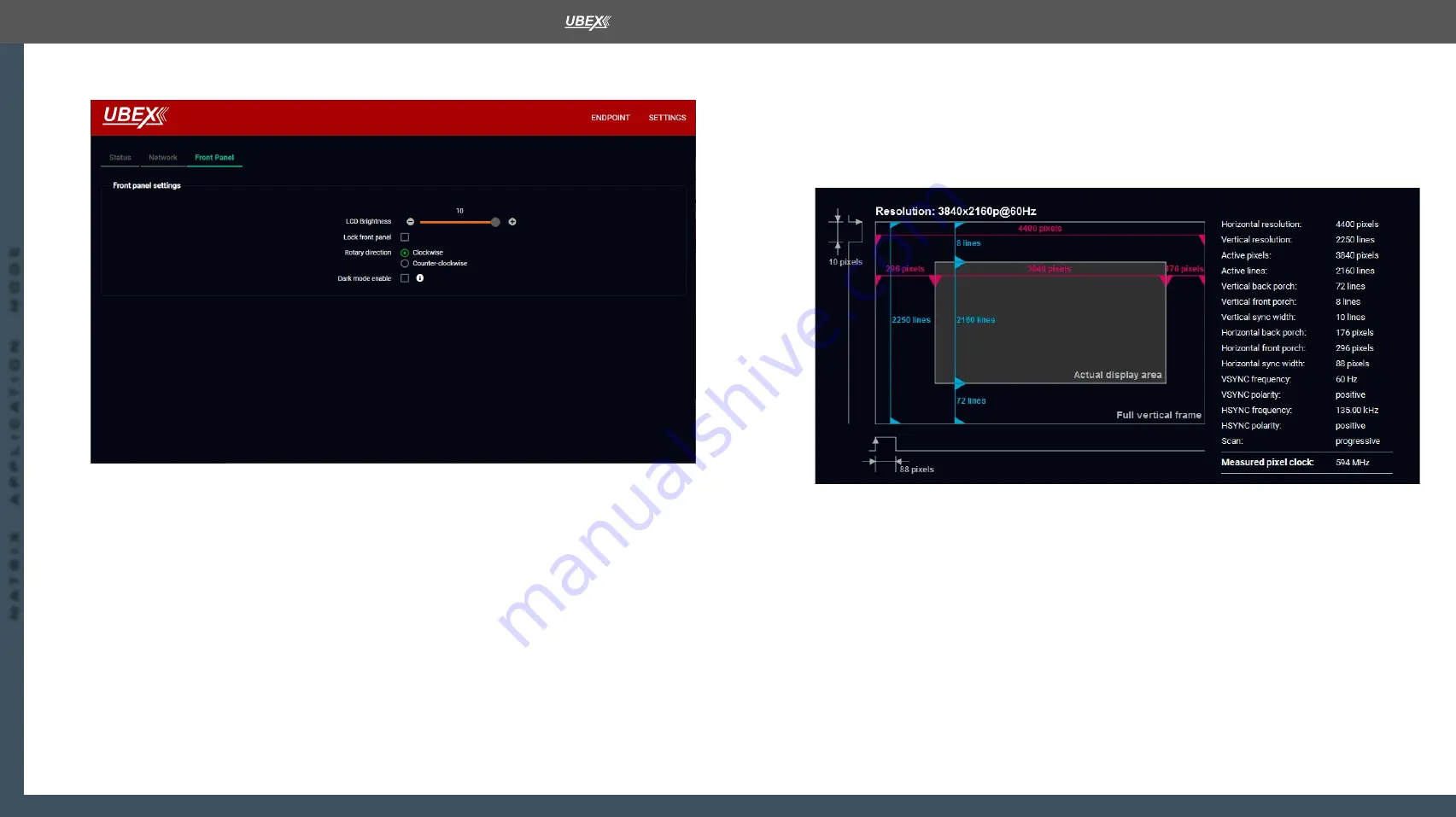The height and width of the screenshot is (817, 1456).
Task: Choose Counter-clockwise rotary direction
Action: click(x=405, y=264)
